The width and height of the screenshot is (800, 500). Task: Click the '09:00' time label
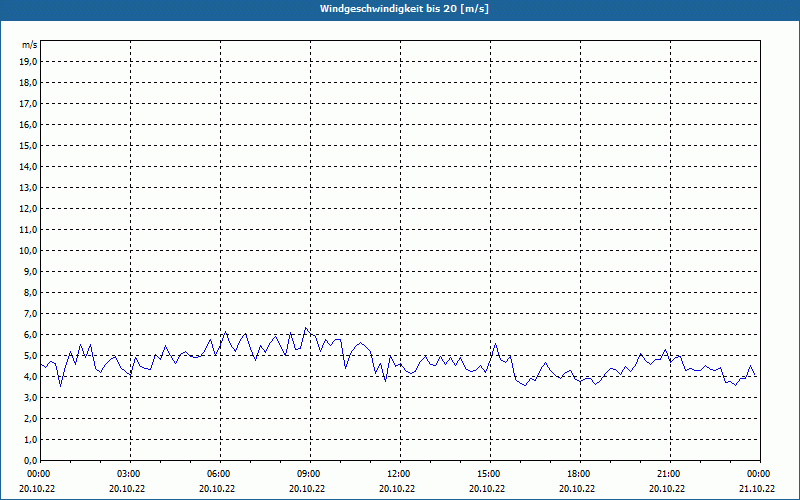[311, 474]
